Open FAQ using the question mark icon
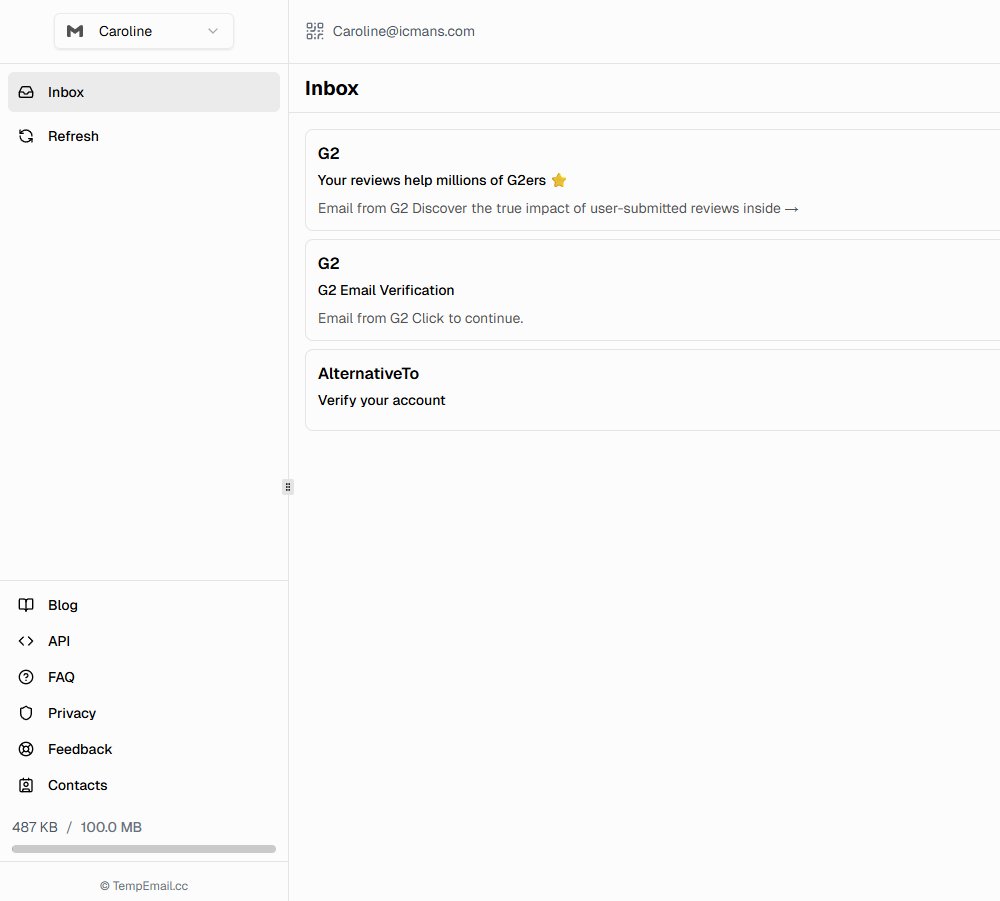This screenshot has height=901, width=1000. pyautogui.click(x=26, y=677)
